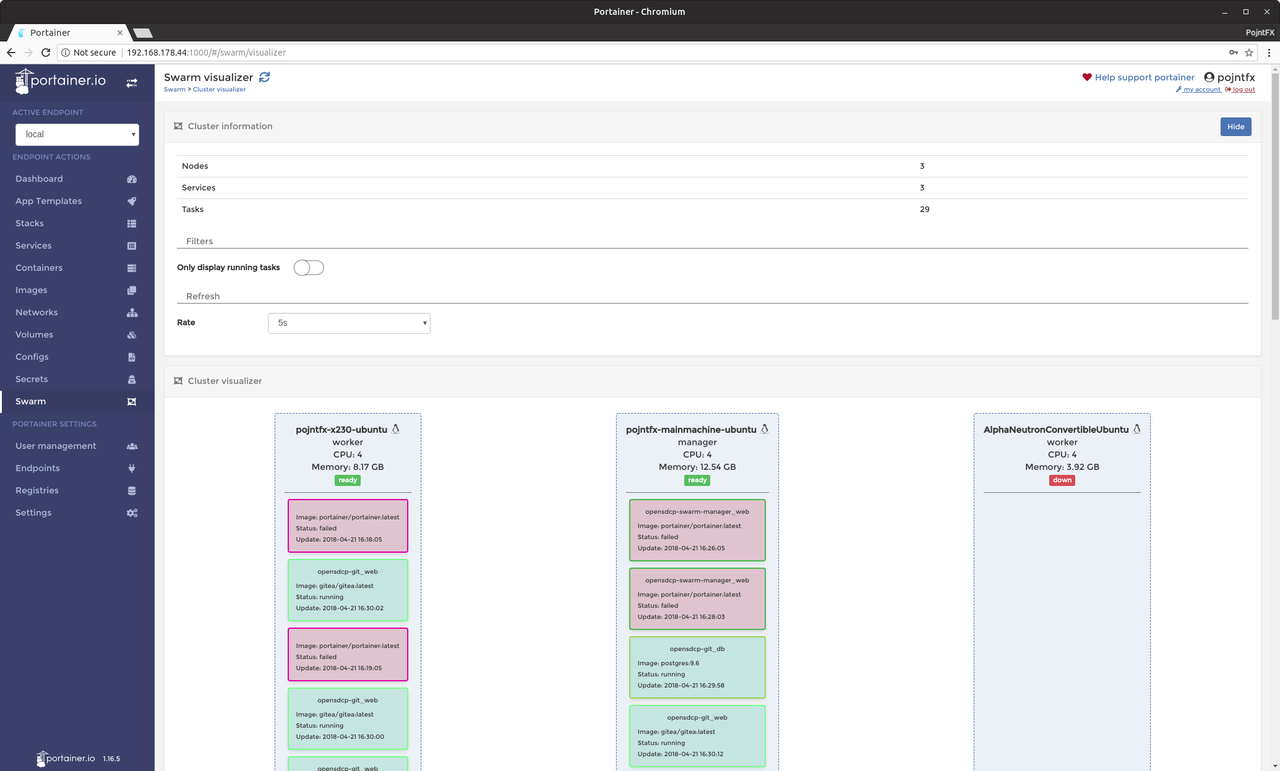
Task: Open the active endpoint local dropdown
Action: coord(77,134)
